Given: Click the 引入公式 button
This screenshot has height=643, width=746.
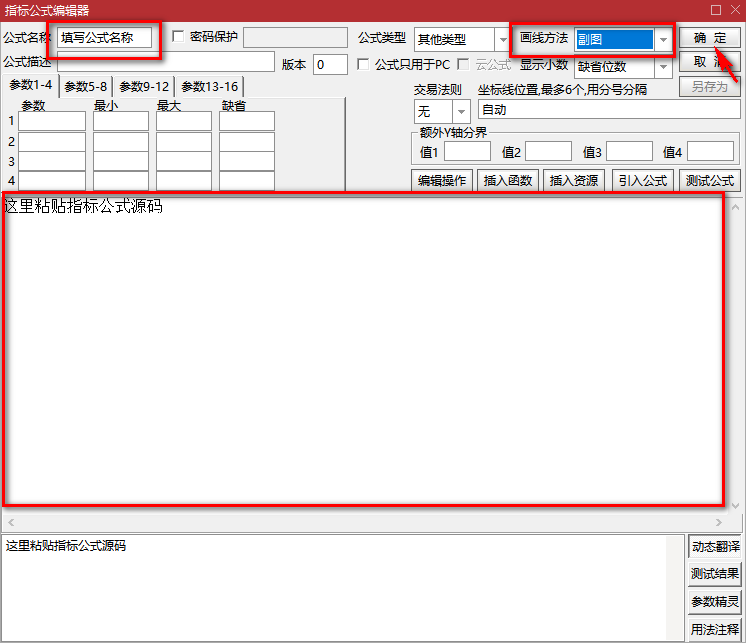Looking at the screenshot, I should pos(643,180).
